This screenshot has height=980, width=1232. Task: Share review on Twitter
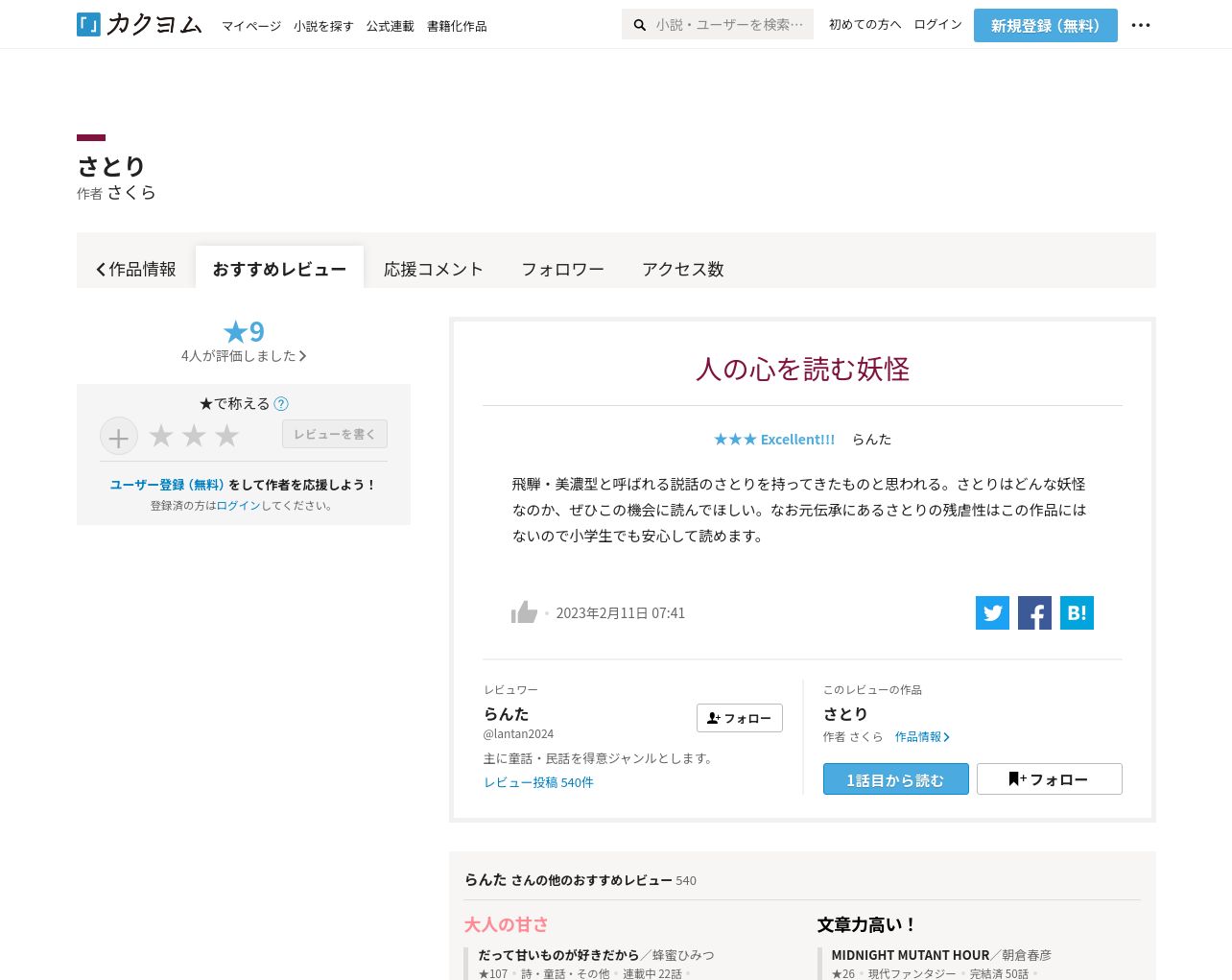pos(992,613)
